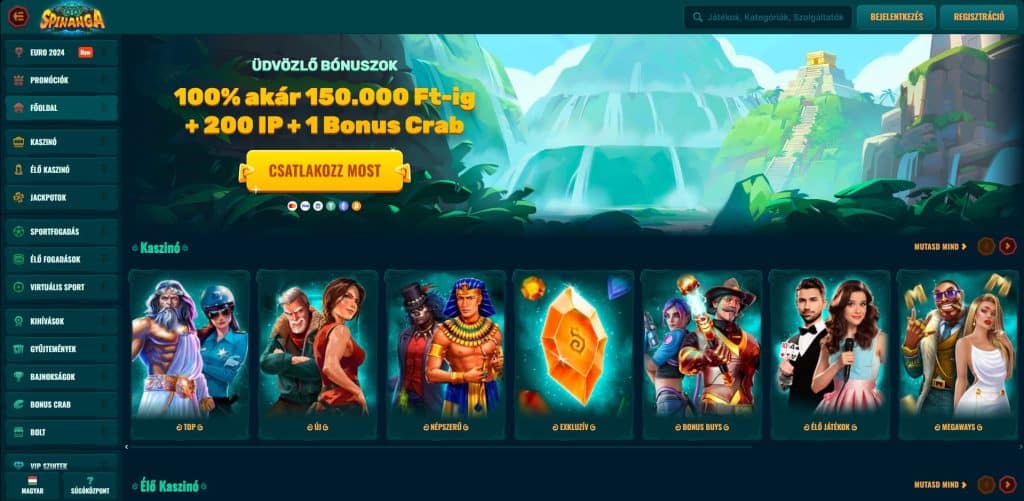
Task: Show next Kaszinó carousel items
Action: (x=1008, y=246)
